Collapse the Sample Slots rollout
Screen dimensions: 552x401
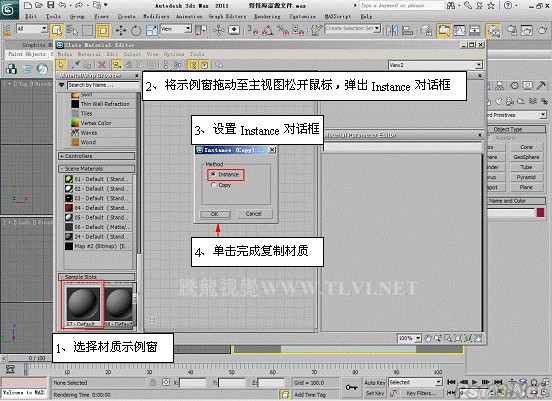point(96,277)
